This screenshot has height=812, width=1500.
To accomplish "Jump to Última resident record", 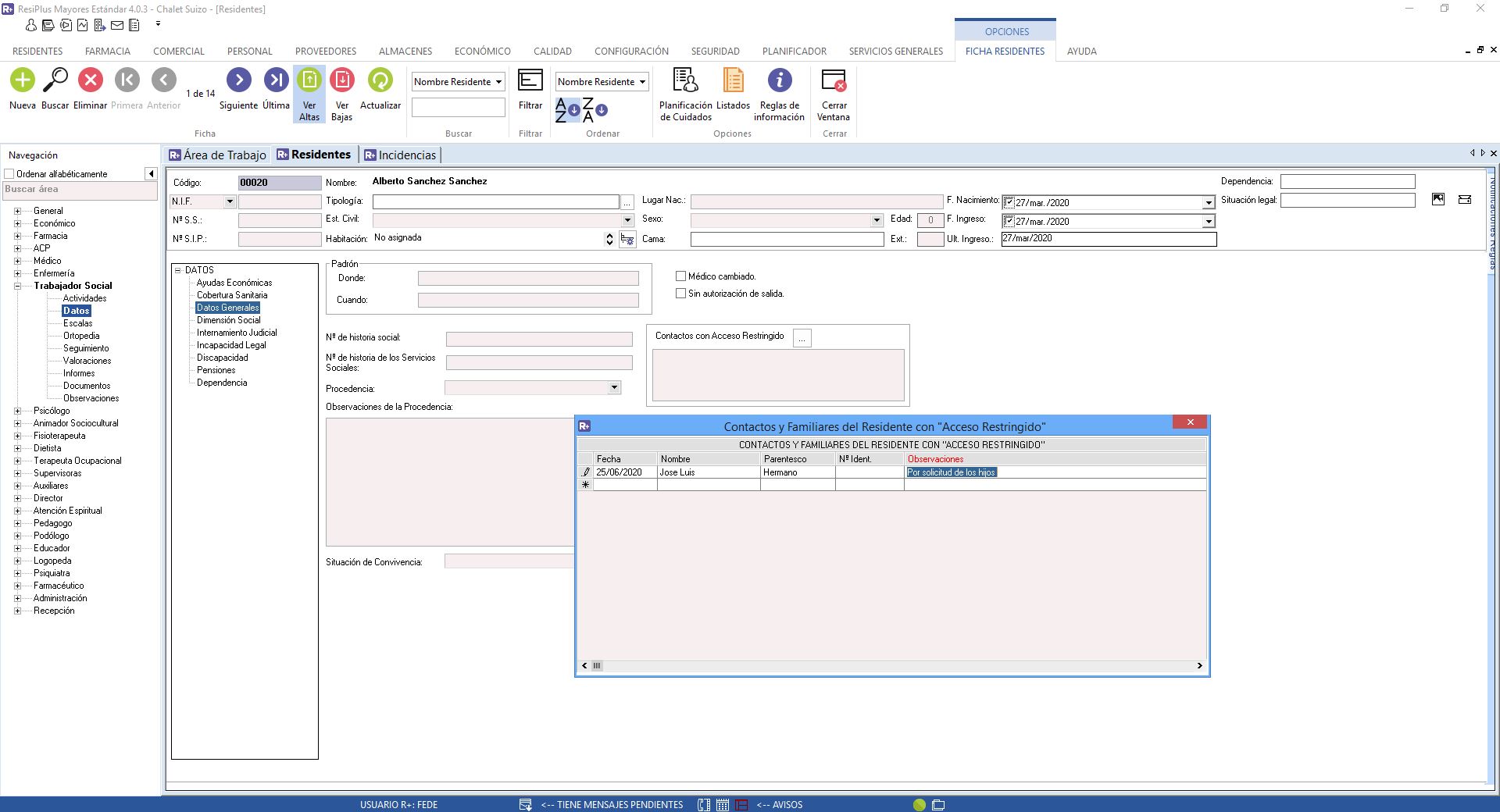I will 276,80.
